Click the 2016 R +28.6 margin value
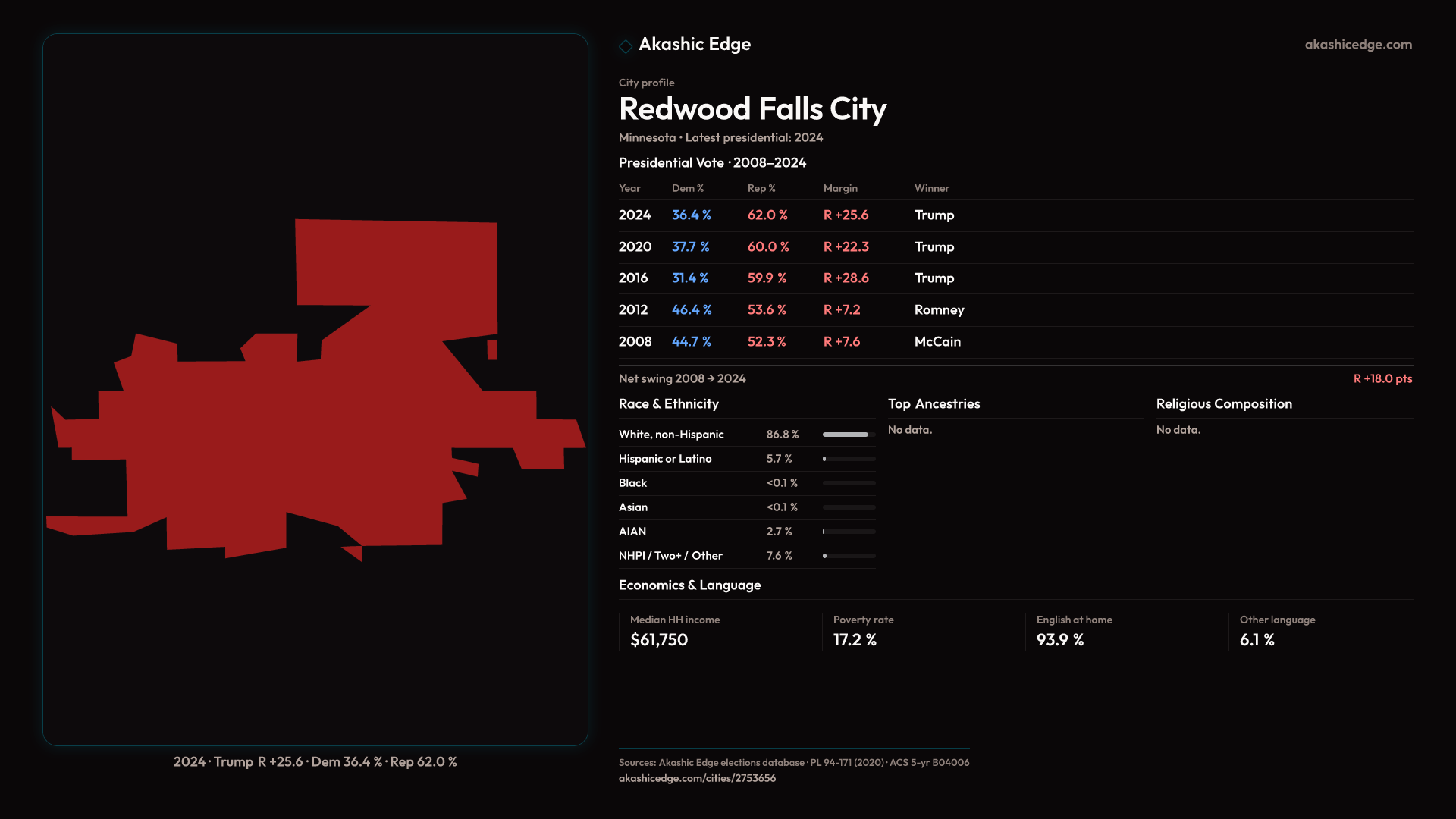The width and height of the screenshot is (1456, 819). point(846,278)
